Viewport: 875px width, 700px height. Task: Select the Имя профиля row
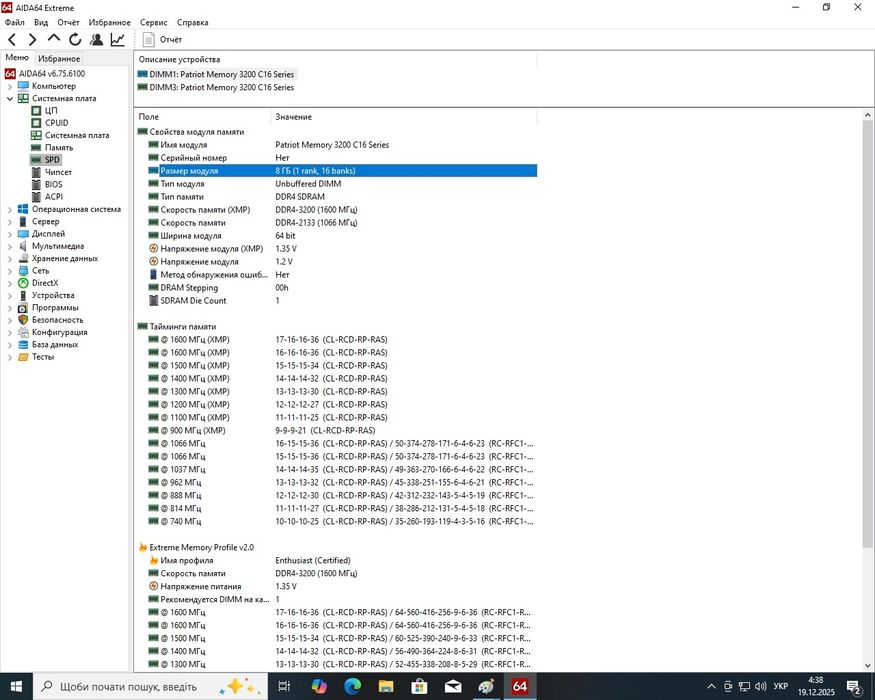tap(342, 560)
